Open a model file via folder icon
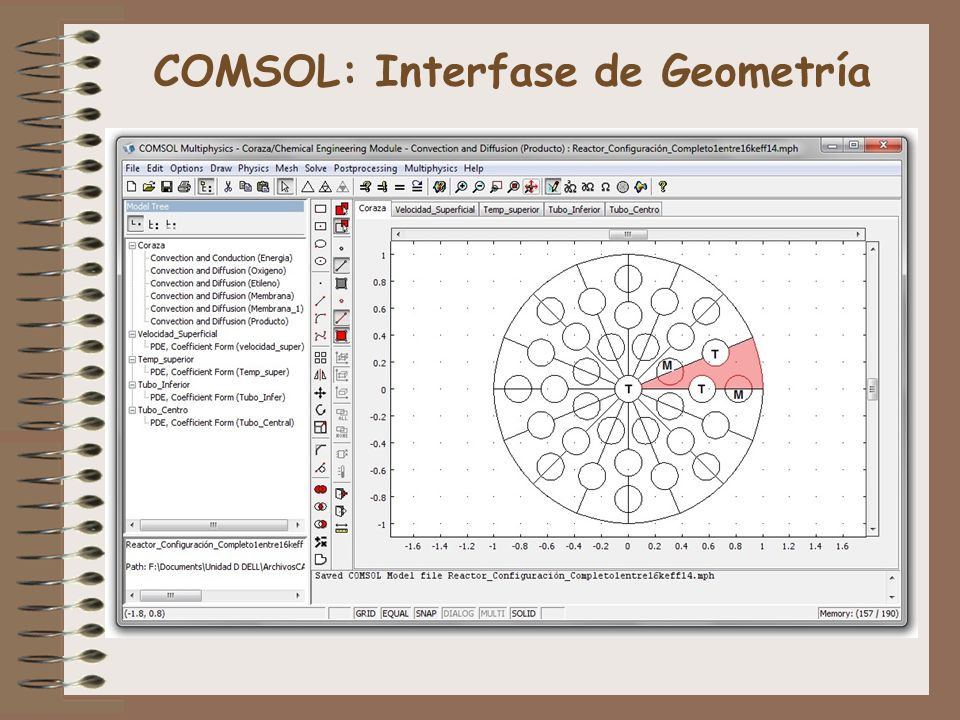 coord(149,187)
